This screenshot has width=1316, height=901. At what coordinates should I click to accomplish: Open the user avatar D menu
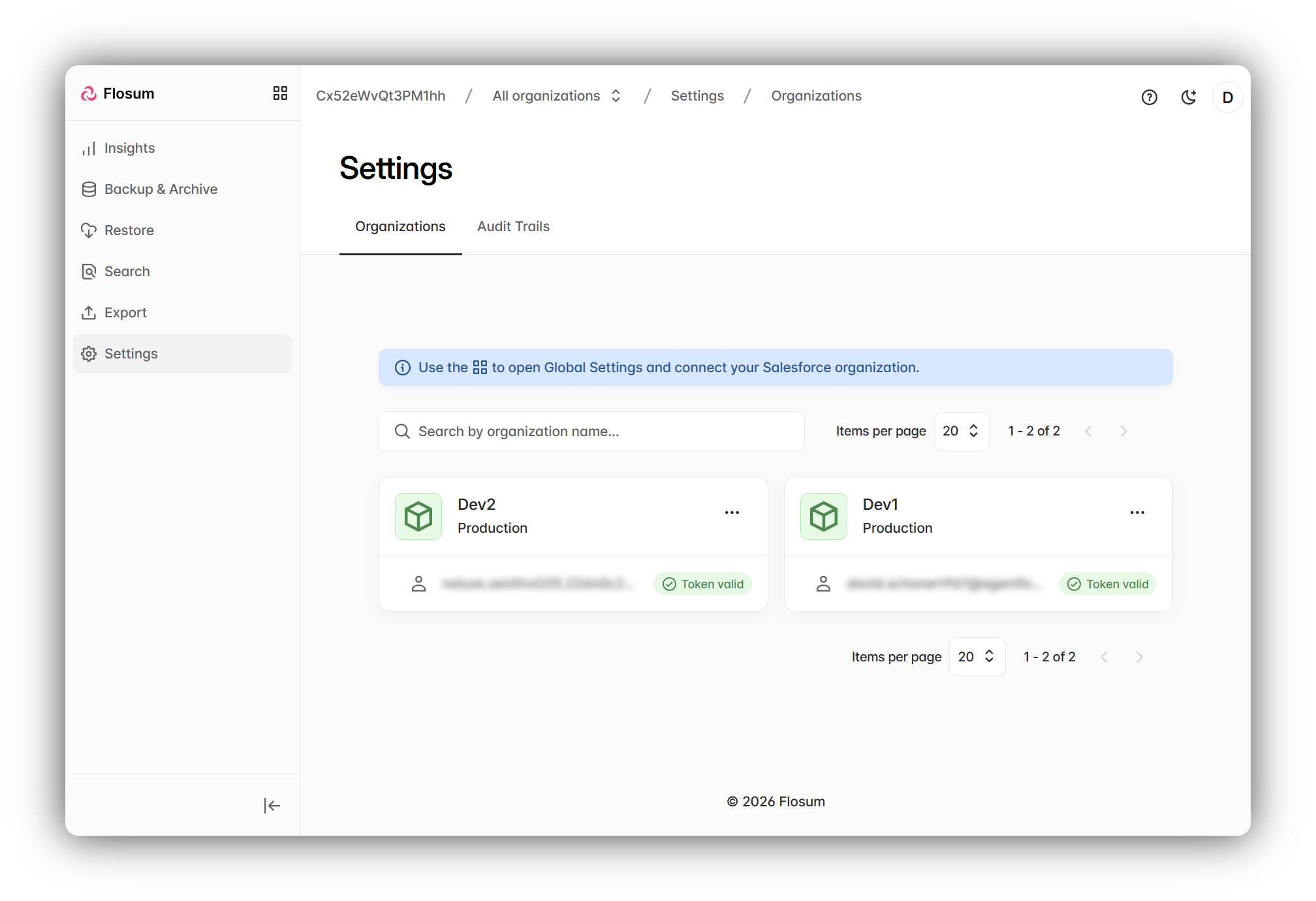click(x=1227, y=97)
